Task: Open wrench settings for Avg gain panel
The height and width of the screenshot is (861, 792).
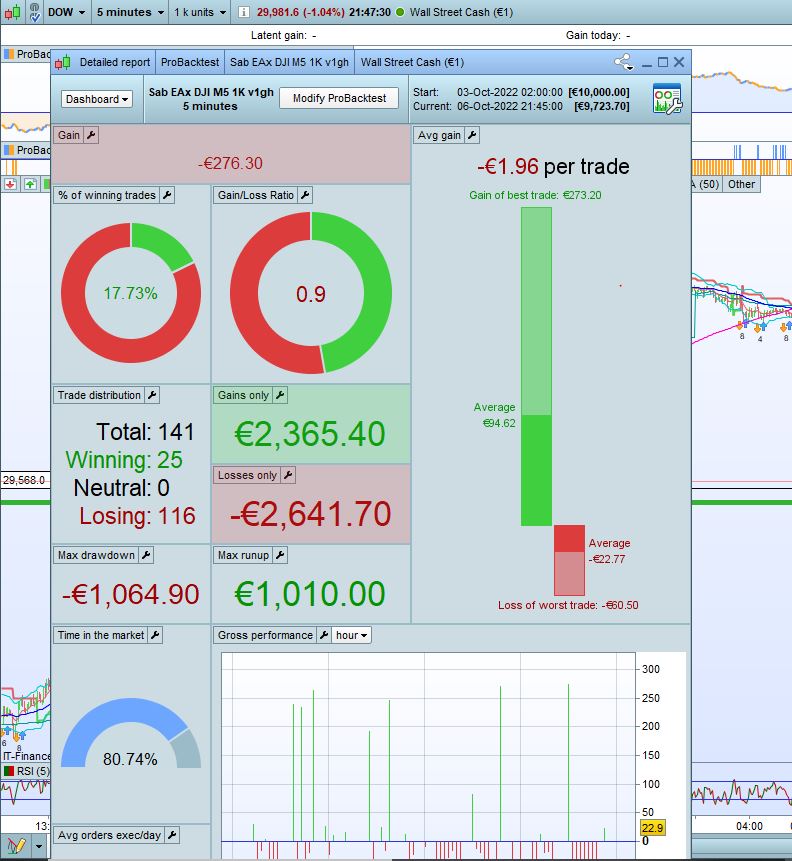Action: tap(472, 135)
